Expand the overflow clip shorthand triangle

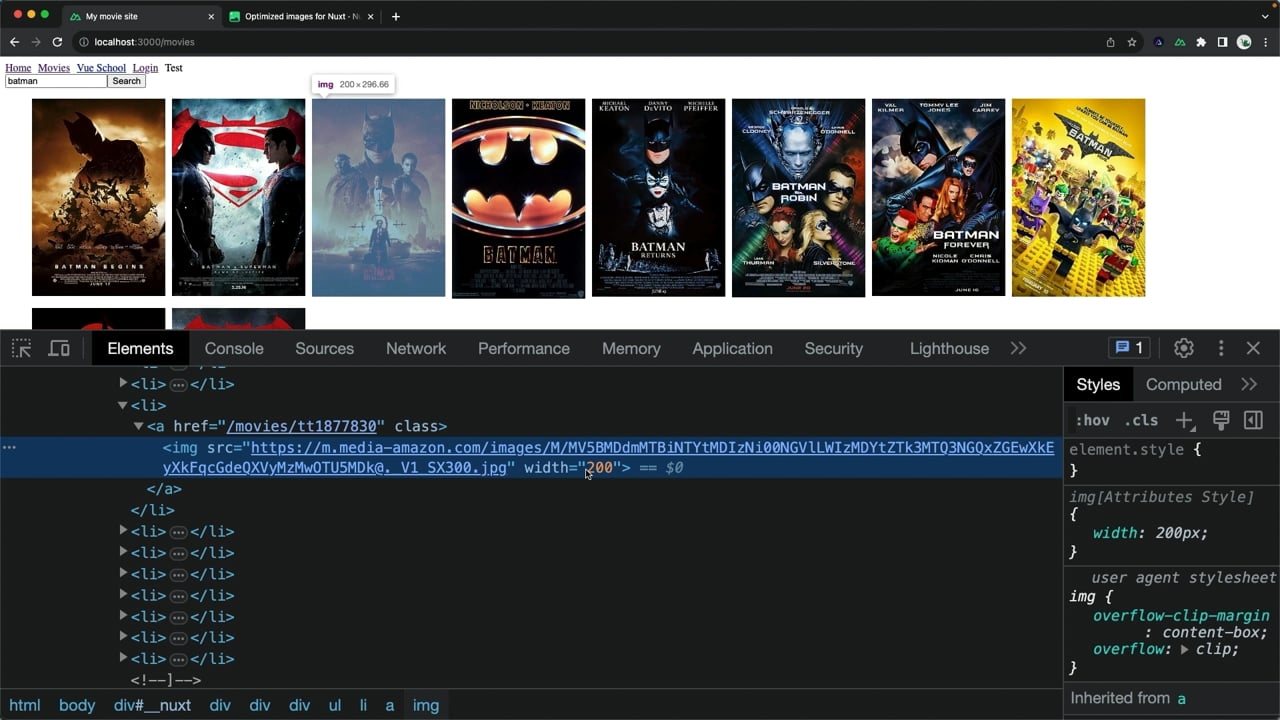1184,649
